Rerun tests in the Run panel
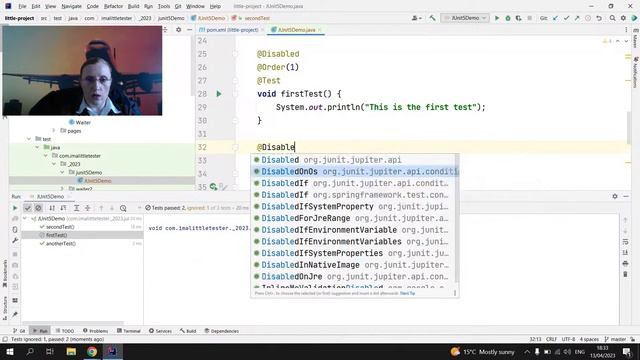The image size is (640, 360). [x=15, y=208]
